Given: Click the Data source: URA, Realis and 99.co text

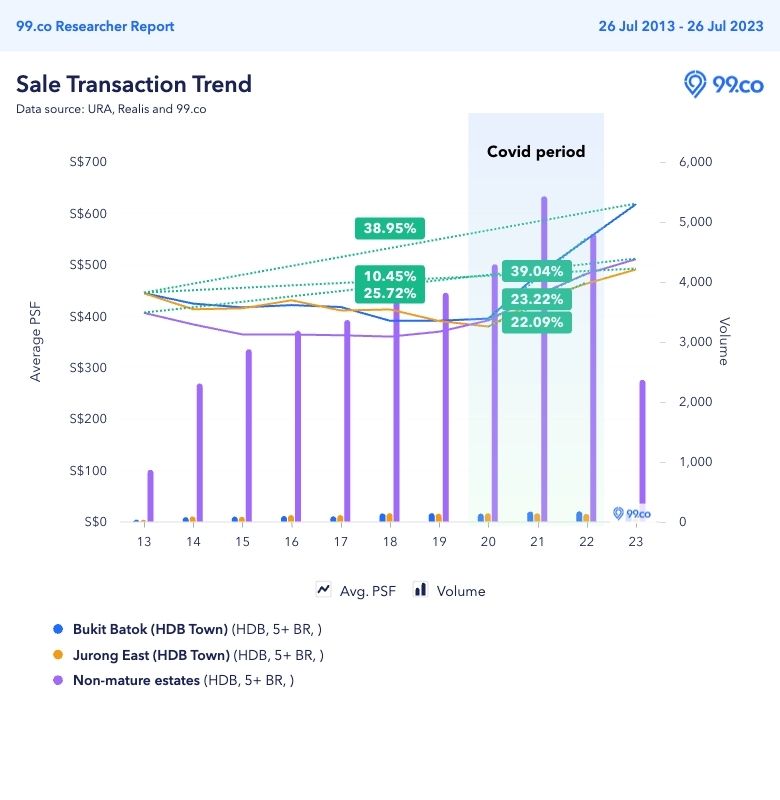Looking at the screenshot, I should (111, 109).
